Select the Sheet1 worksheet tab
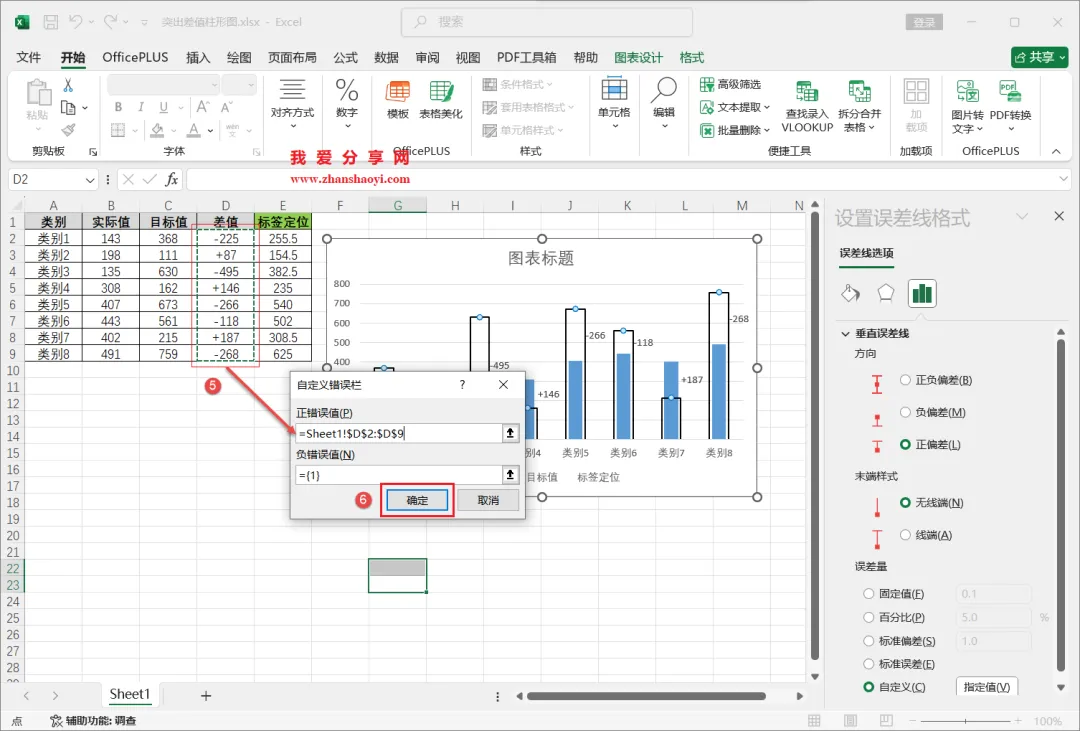The width and height of the screenshot is (1080, 731). [129, 694]
